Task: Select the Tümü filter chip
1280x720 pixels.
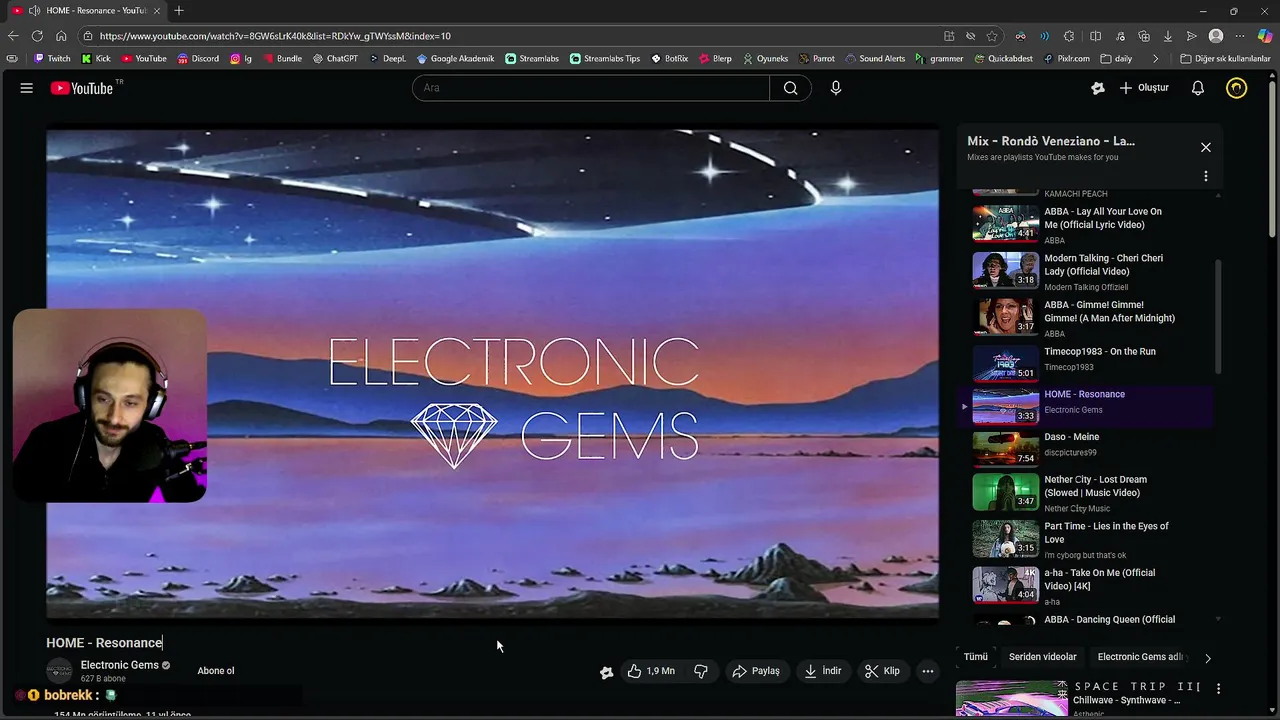Action: [x=975, y=657]
